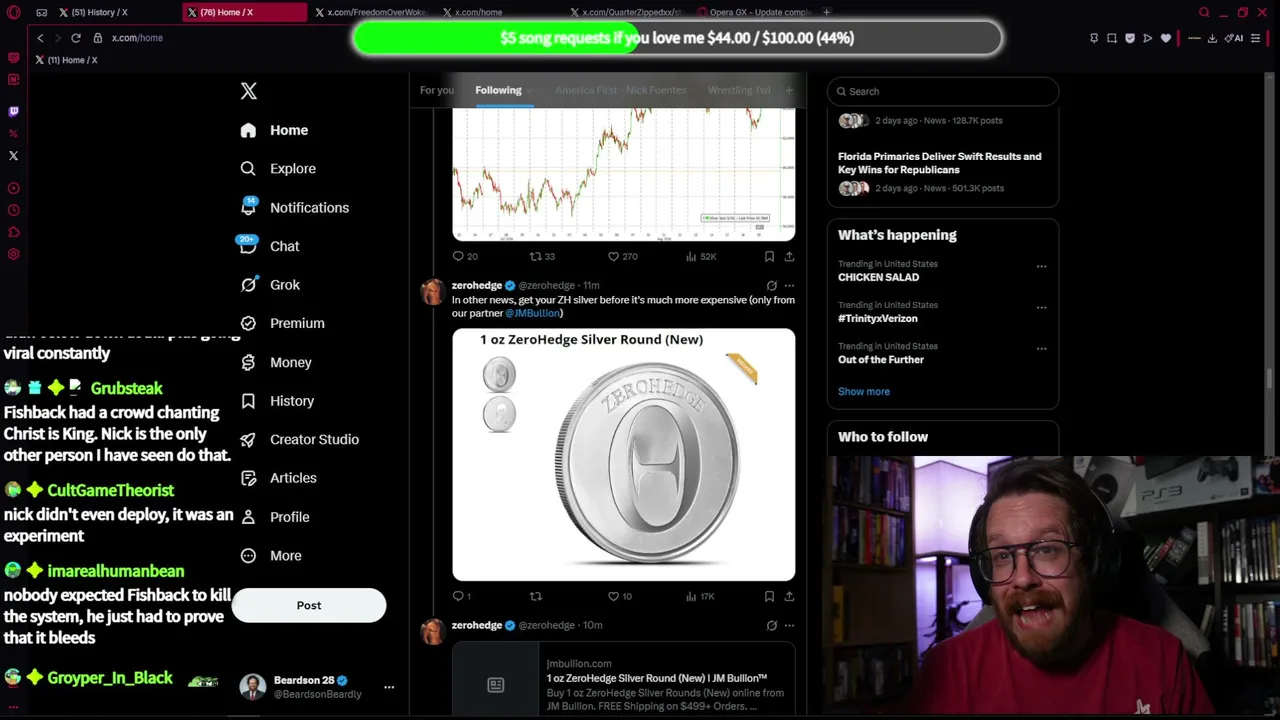Switch to the x.com/FreedomOverWoke browser tab

[370, 12]
